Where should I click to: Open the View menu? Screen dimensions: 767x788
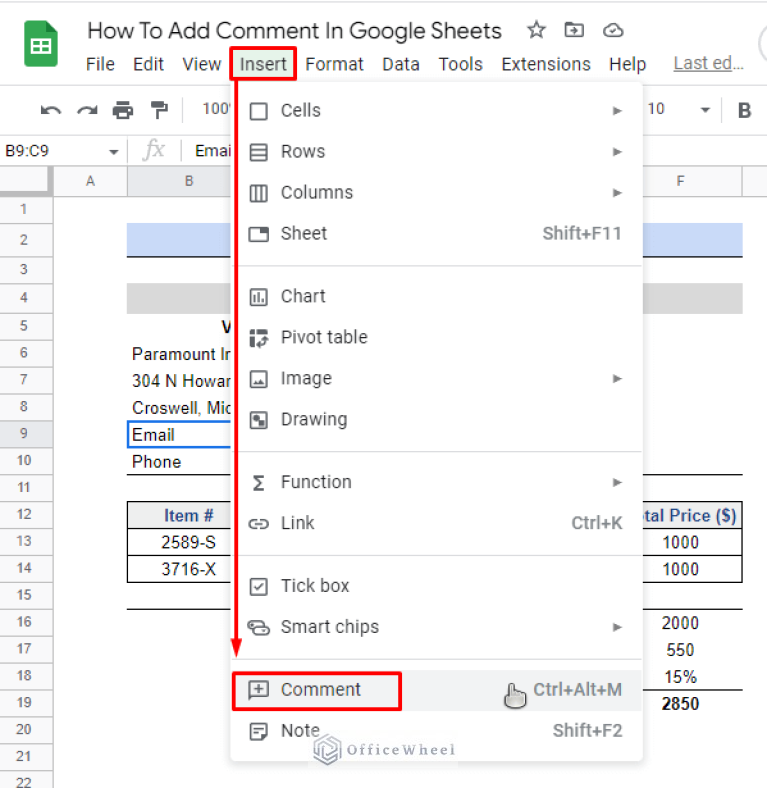pyautogui.click(x=202, y=64)
